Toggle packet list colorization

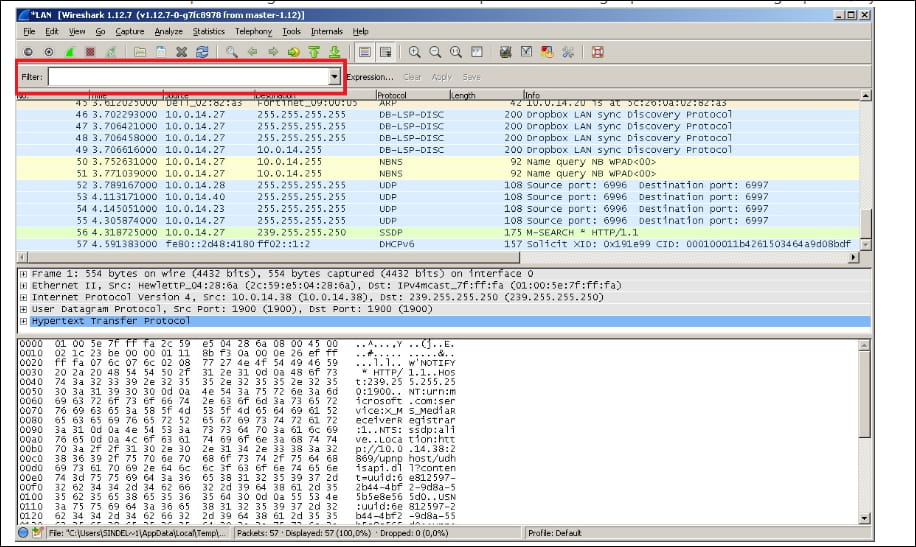365,52
